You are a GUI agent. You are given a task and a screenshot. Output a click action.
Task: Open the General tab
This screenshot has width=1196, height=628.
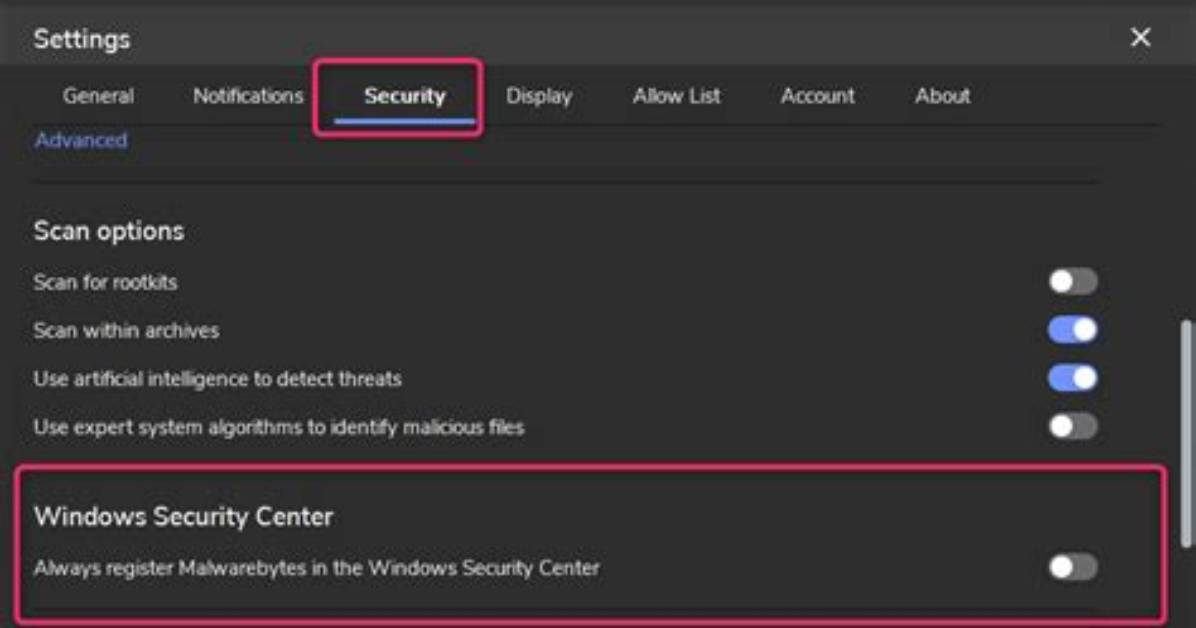[x=98, y=96]
